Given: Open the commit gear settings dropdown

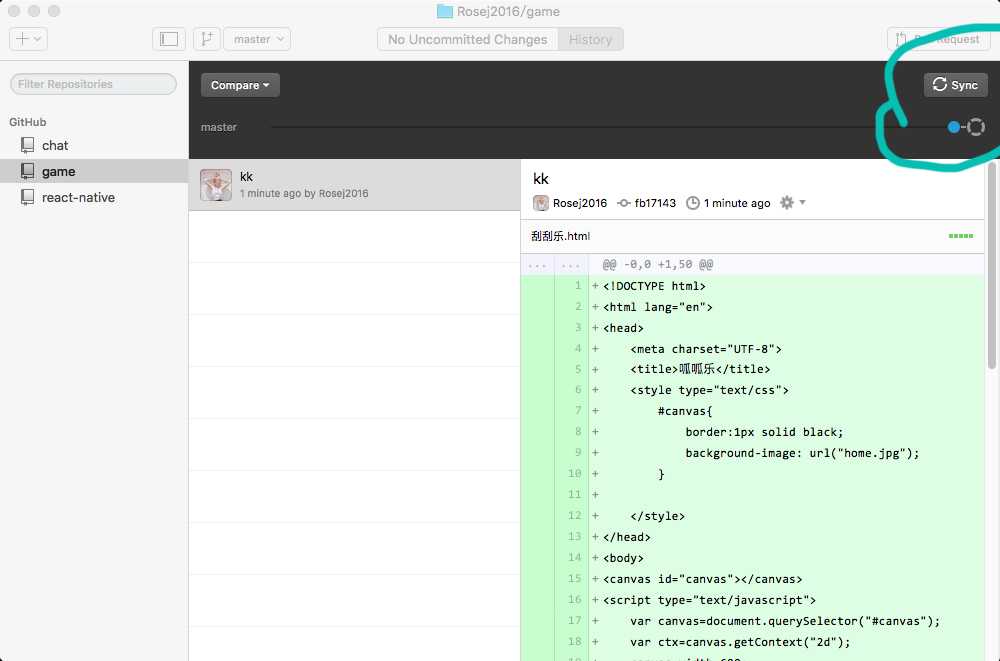Looking at the screenshot, I should [792, 202].
